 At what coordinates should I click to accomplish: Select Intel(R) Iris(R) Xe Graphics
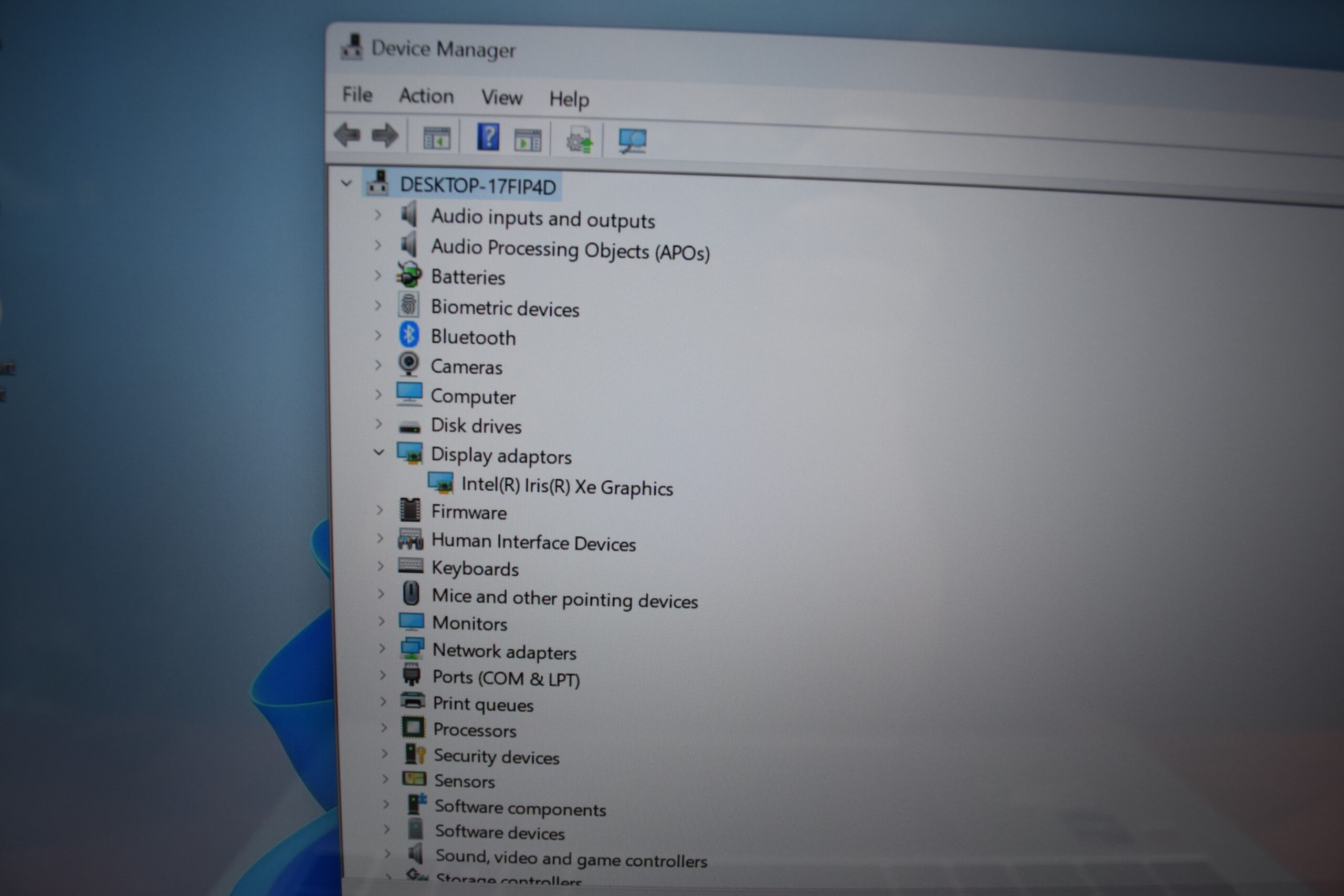(567, 487)
